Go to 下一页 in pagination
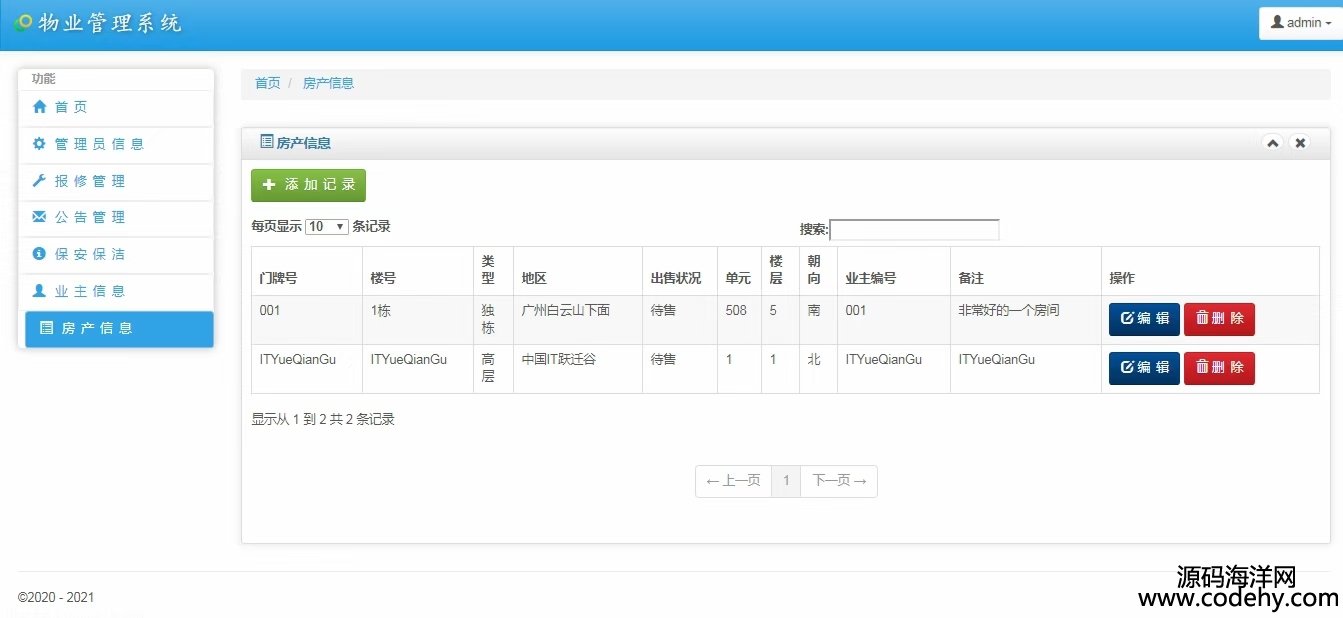This screenshot has width=1343, height=618. point(838,481)
